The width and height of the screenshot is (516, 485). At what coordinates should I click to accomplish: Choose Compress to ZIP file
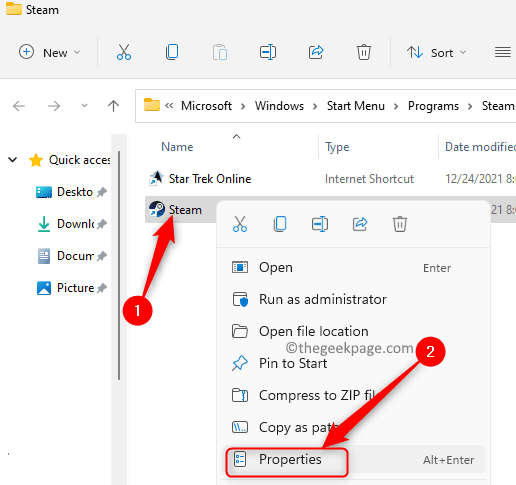coord(353,395)
